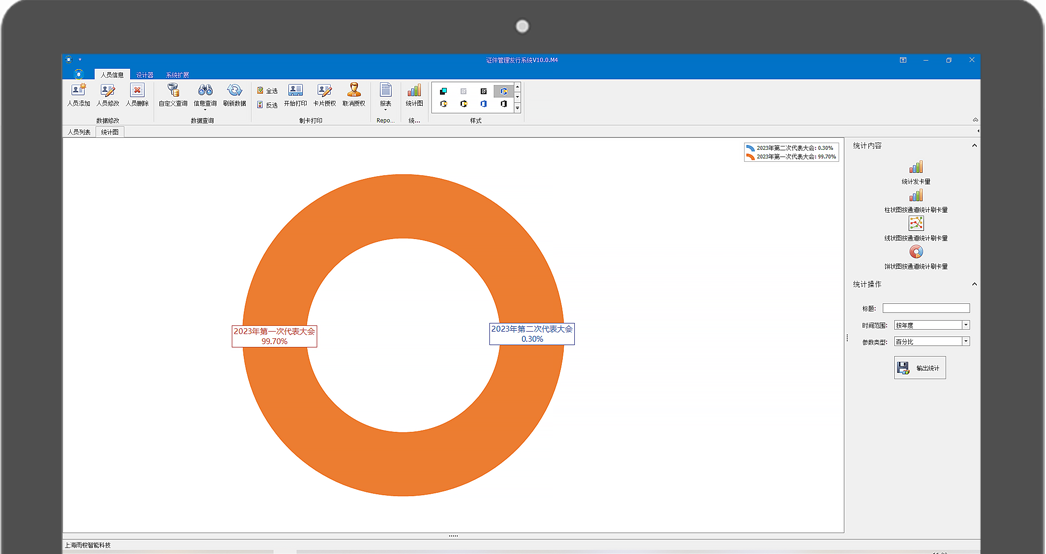Click the 2023年第二次代表大会 0.30% chart label
This screenshot has width=1046, height=554.
tap(532, 334)
